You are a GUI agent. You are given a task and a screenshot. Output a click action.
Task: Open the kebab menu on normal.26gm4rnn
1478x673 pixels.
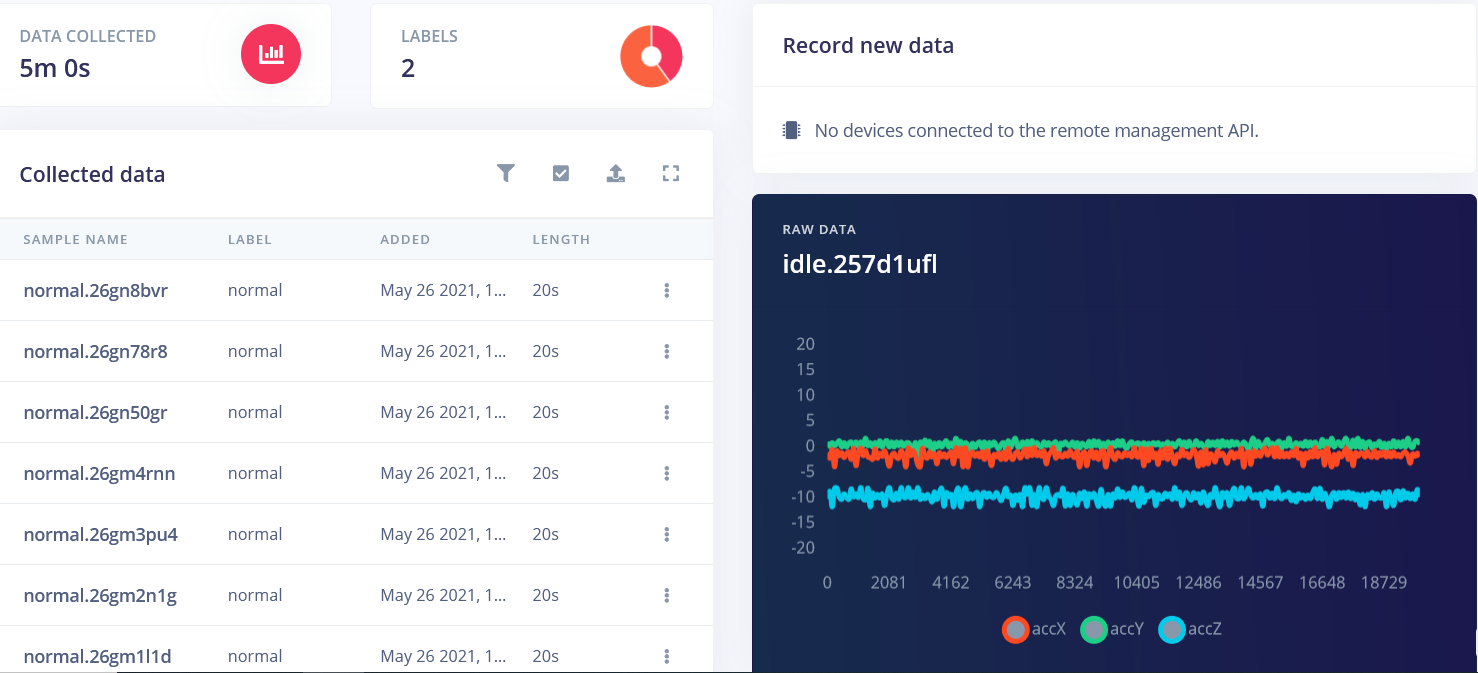point(666,472)
